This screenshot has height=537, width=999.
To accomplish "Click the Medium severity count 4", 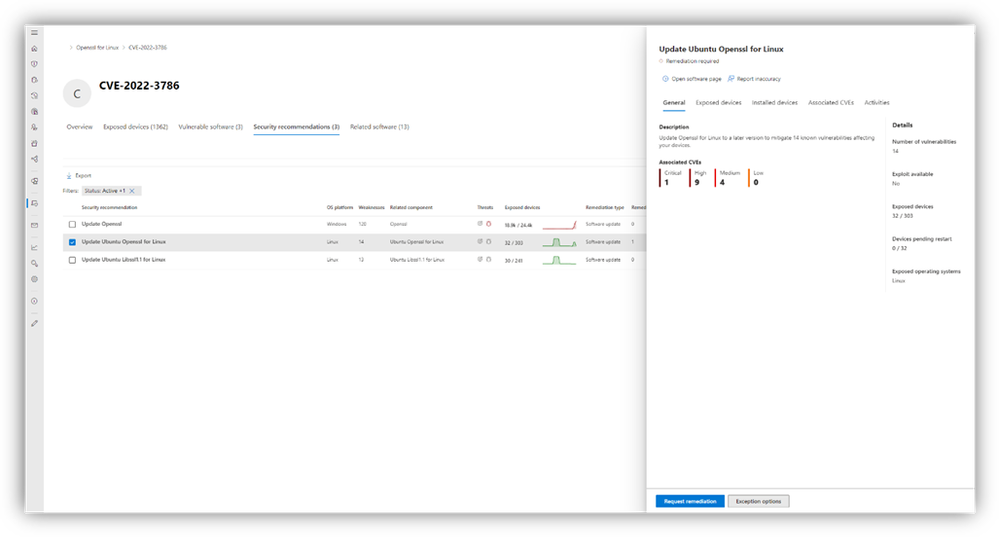I will [722, 183].
